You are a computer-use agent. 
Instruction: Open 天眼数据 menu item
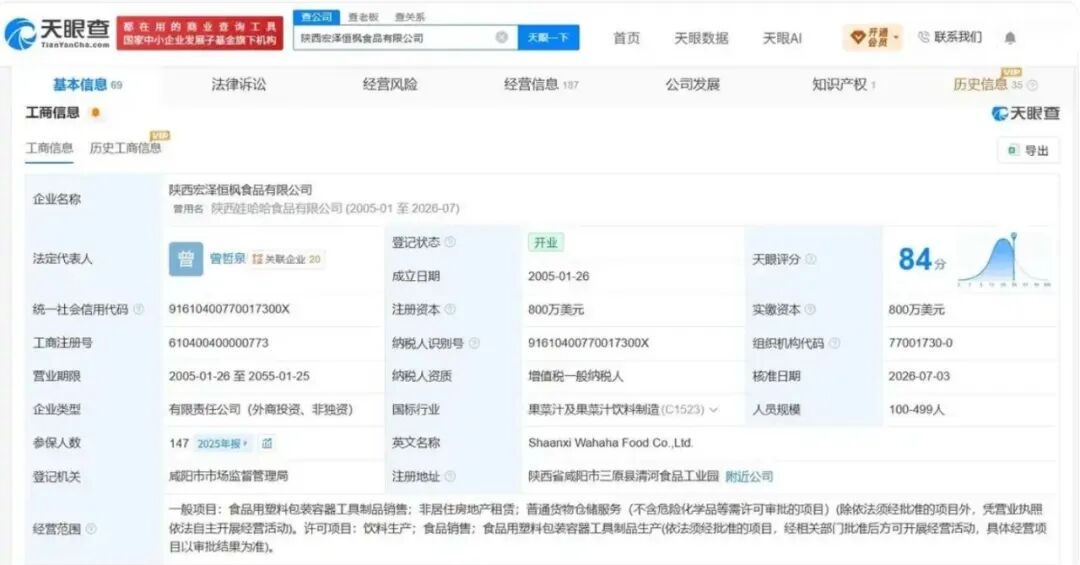pyautogui.click(x=700, y=38)
